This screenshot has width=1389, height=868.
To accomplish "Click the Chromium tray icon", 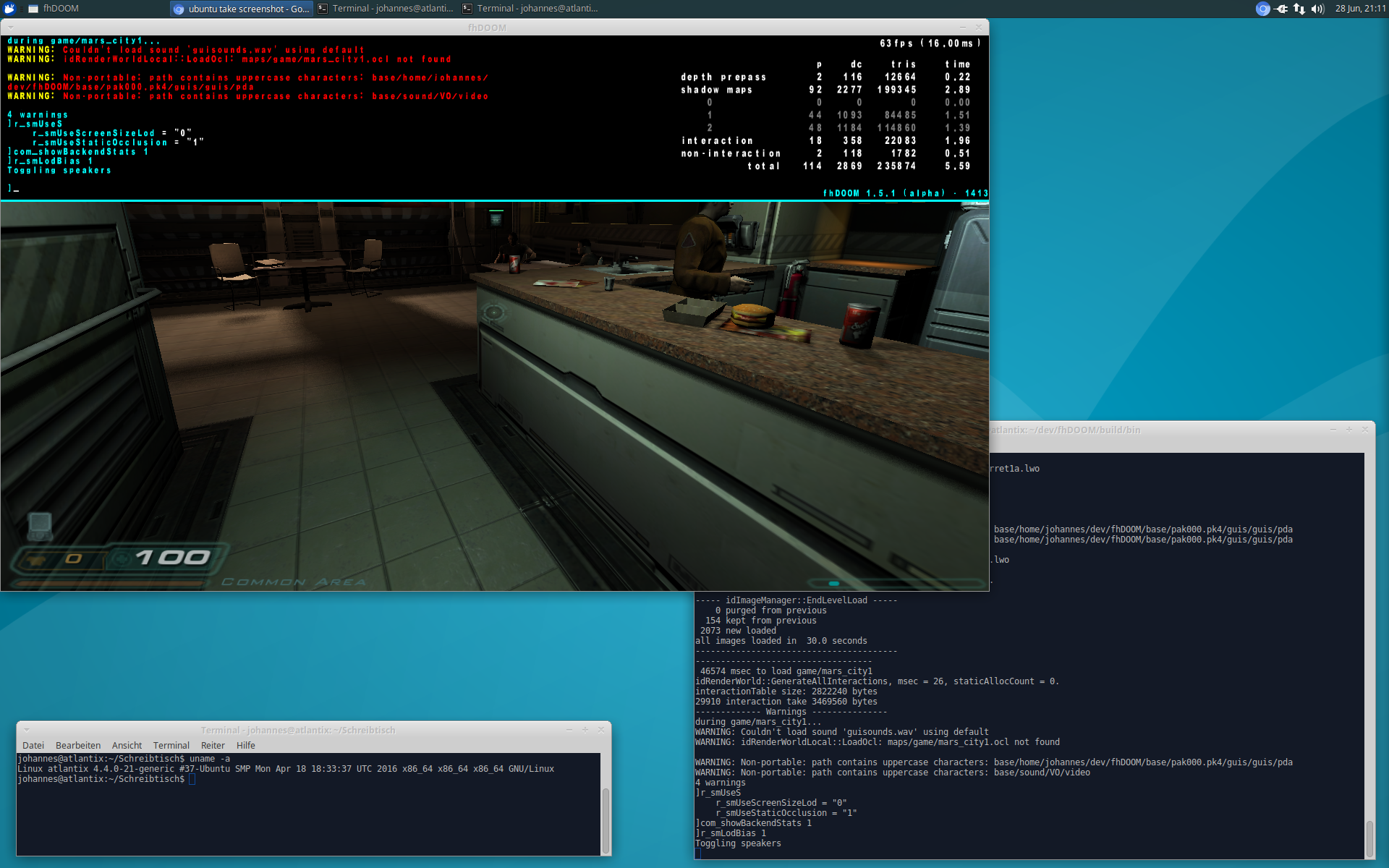I will click(1263, 9).
